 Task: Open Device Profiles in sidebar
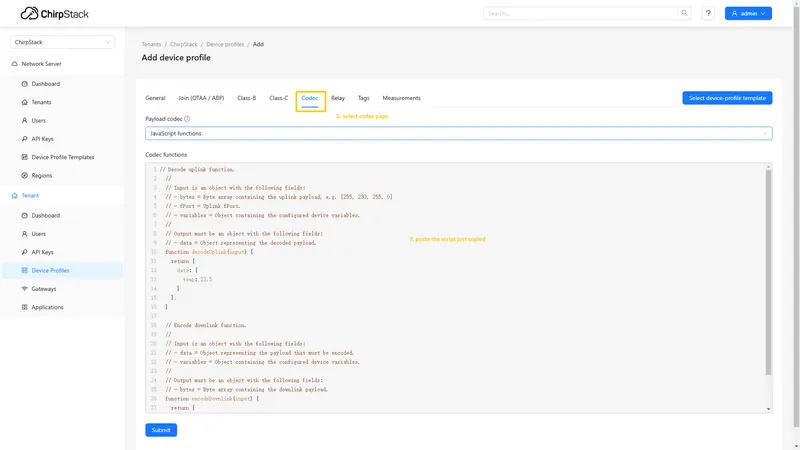pyautogui.click(x=50, y=270)
